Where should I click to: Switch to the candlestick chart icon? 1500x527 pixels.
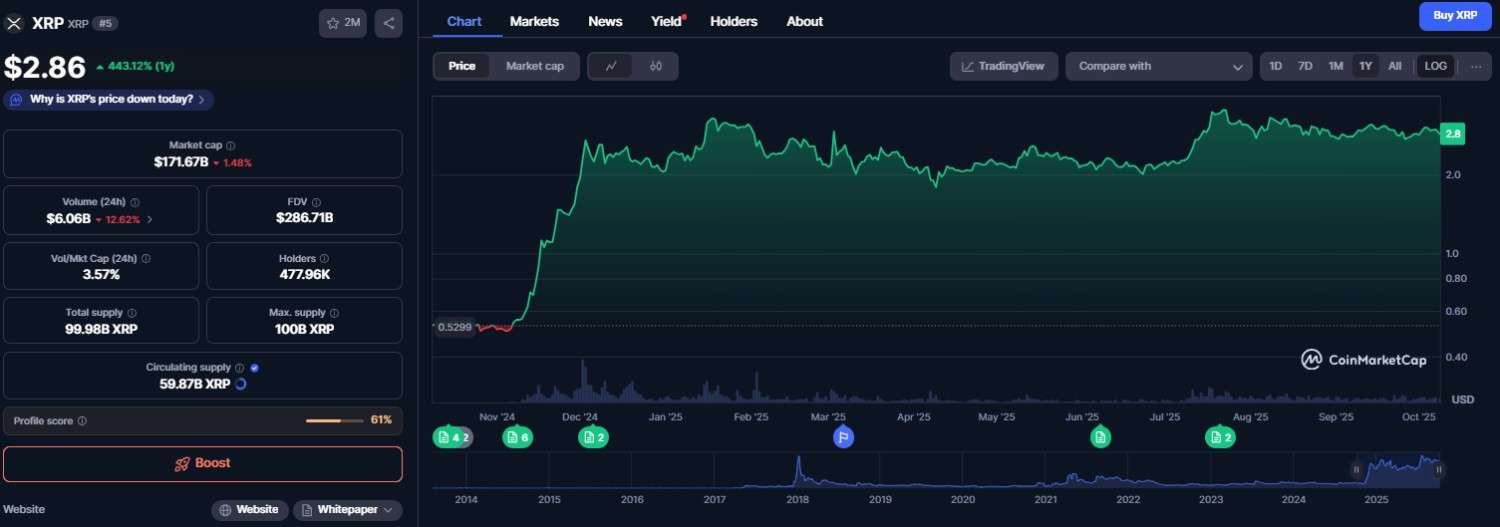point(656,66)
